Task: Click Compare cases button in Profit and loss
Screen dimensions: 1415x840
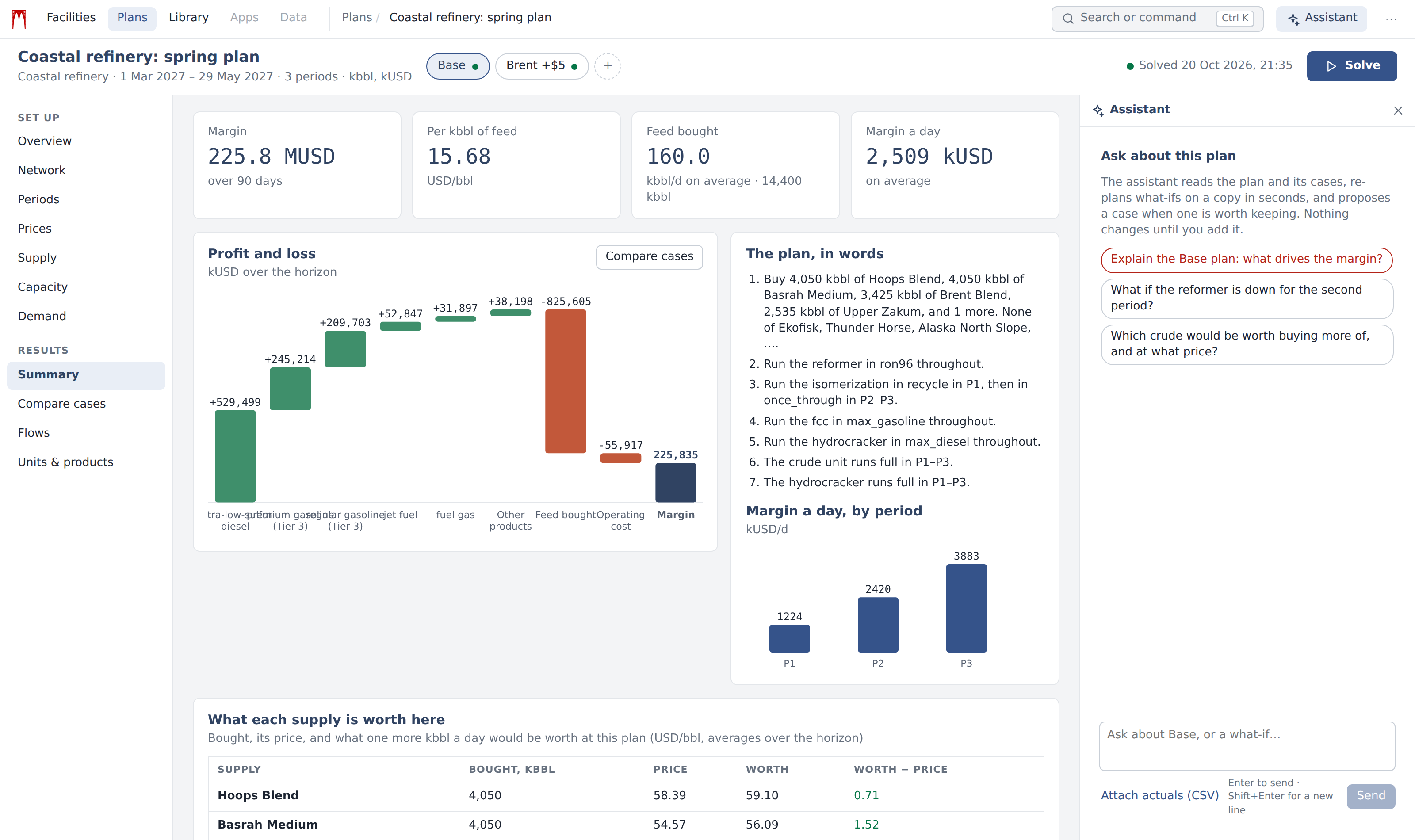Action: [649, 256]
